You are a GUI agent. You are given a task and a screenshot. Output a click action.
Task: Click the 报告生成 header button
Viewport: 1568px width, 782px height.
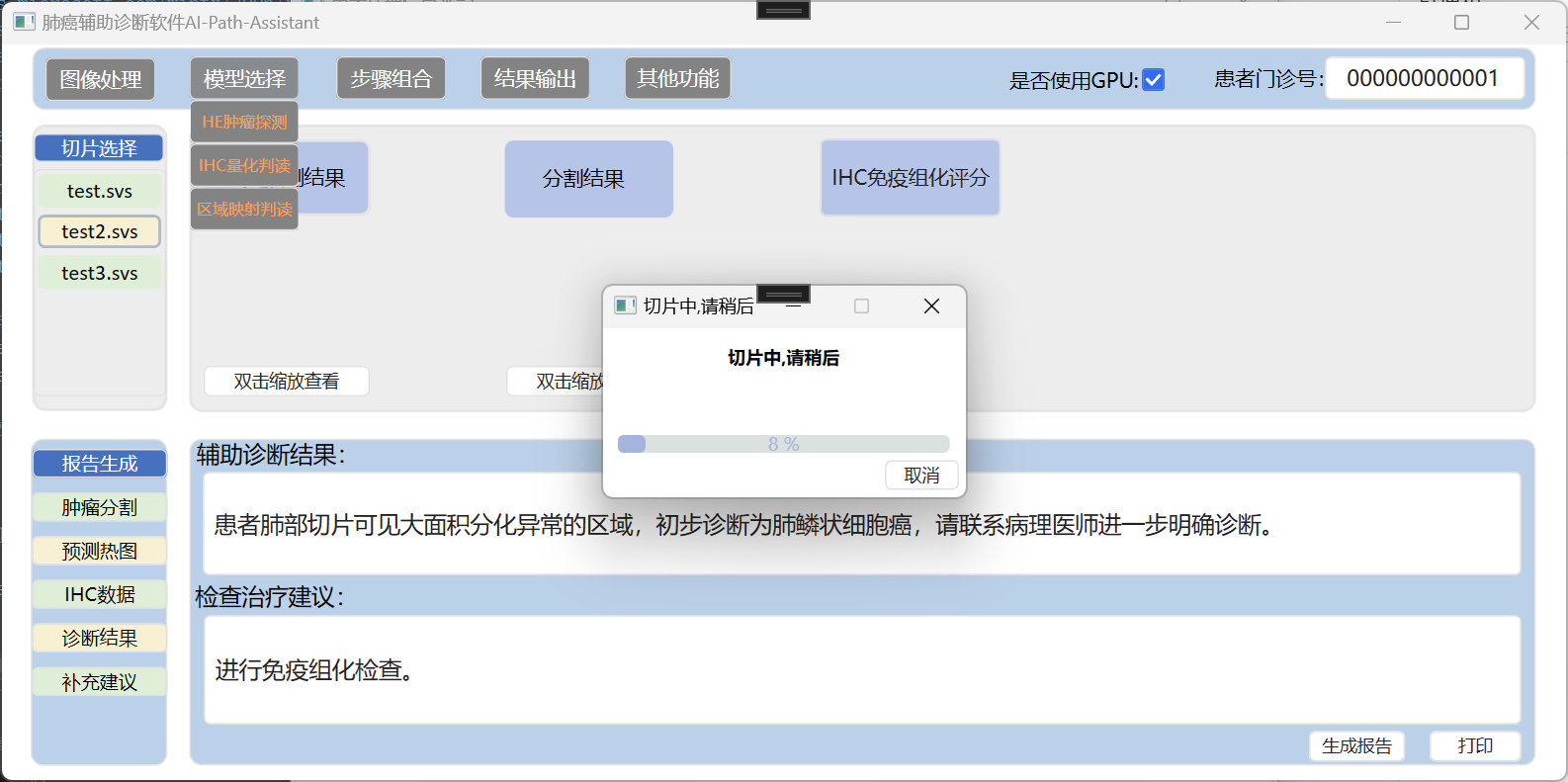(100, 464)
